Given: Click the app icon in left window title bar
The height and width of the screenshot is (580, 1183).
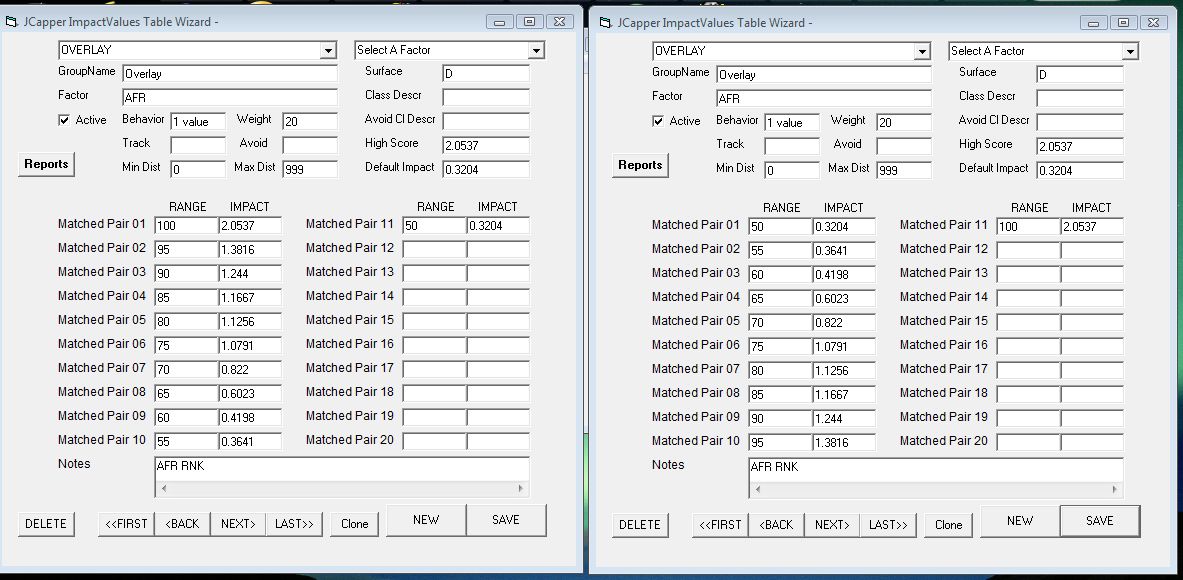Looking at the screenshot, I should [x=11, y=22].
